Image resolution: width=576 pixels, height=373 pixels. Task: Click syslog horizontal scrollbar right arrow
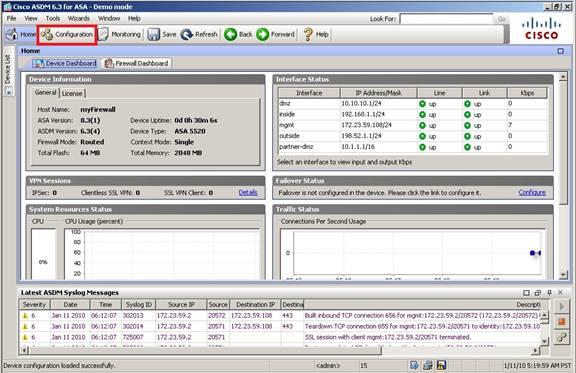point(535,351)
